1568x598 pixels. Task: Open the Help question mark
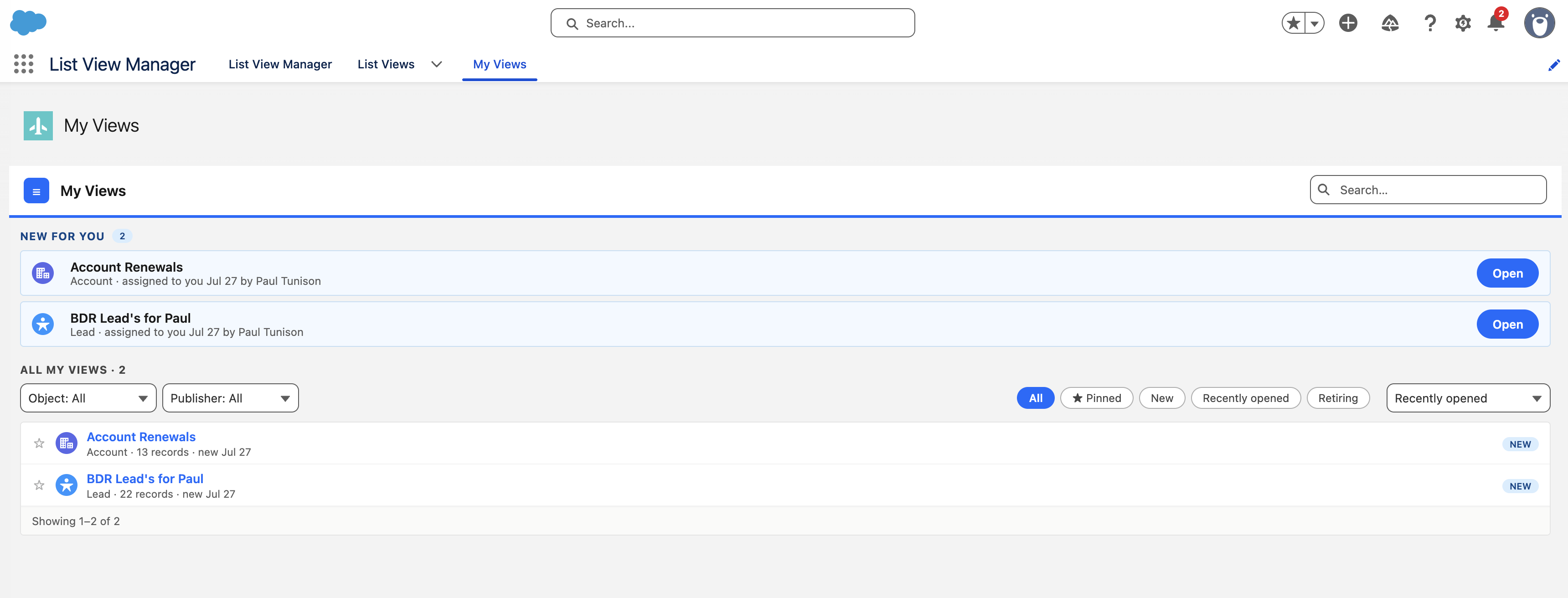[1430, 23]
